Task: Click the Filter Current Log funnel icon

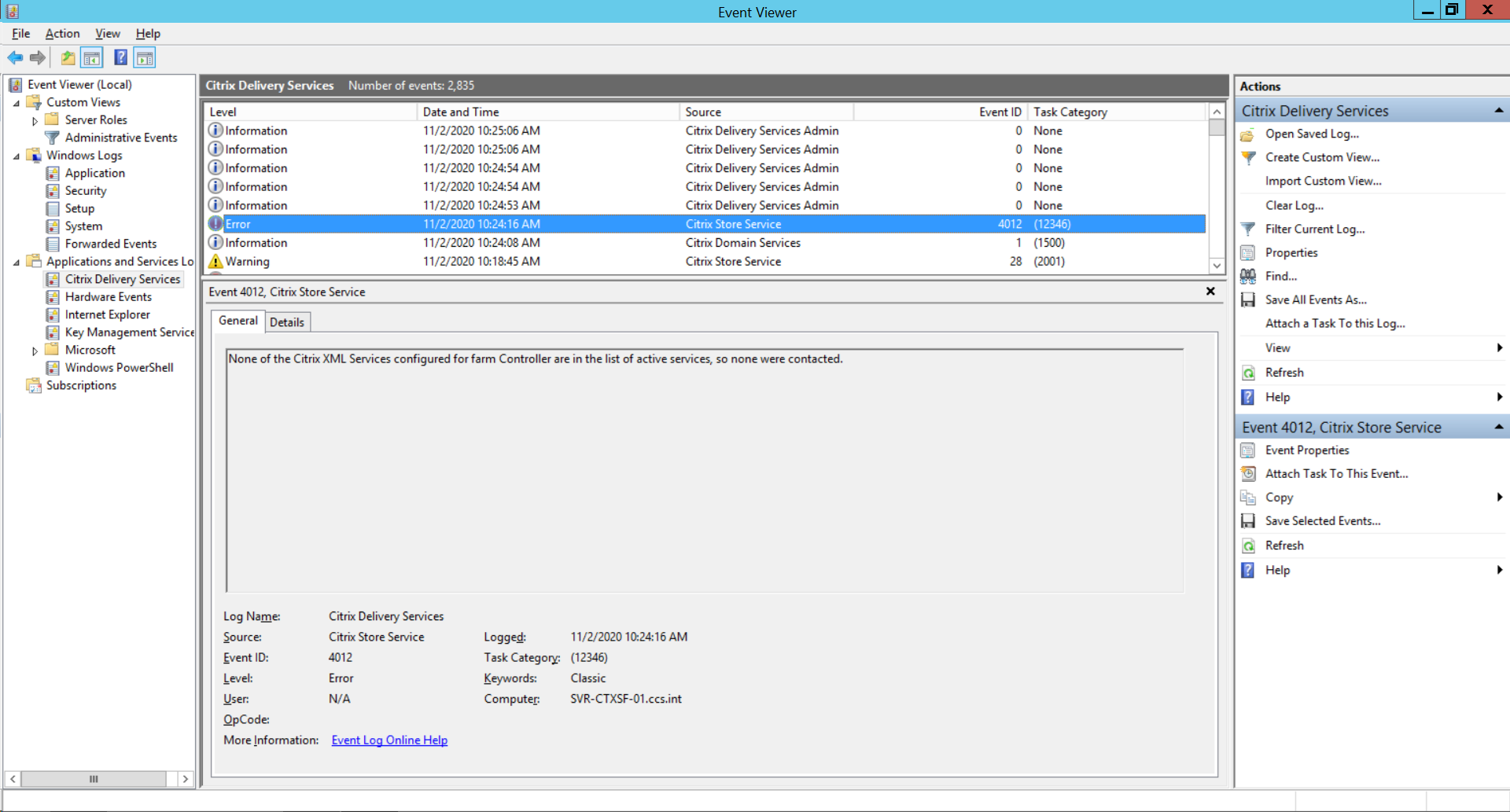Action: coord(1248,230)
